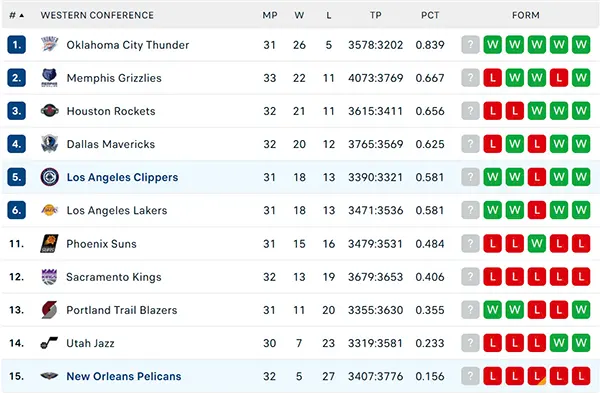Open the Los Angeles Lakers team link
Screen dimensions: 600x393
(117, 210)
